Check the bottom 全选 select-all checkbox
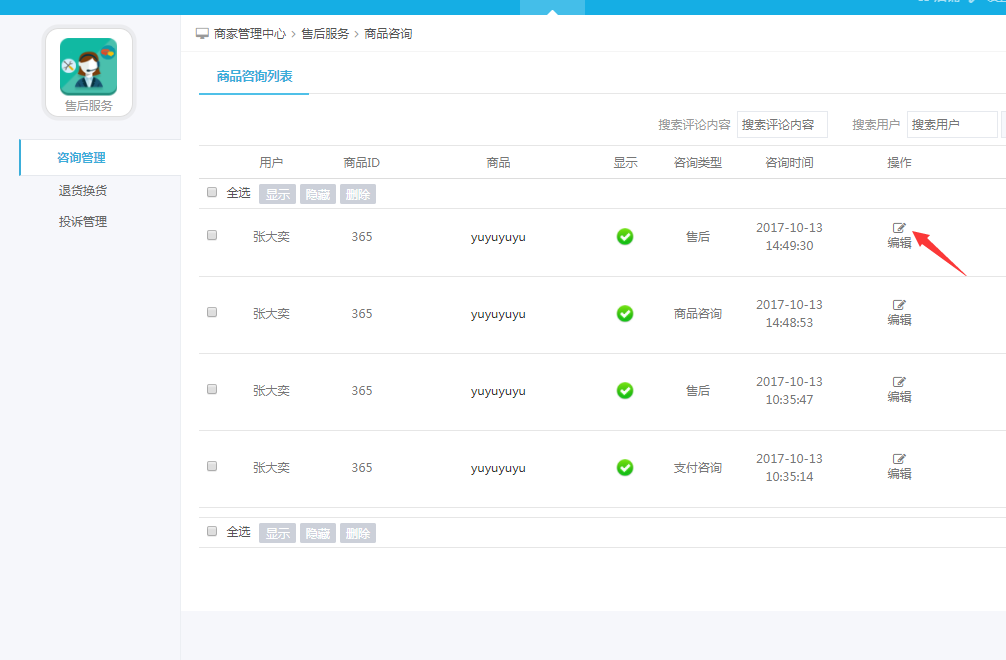Screen dimensions: 1006x660 (212, 531)
